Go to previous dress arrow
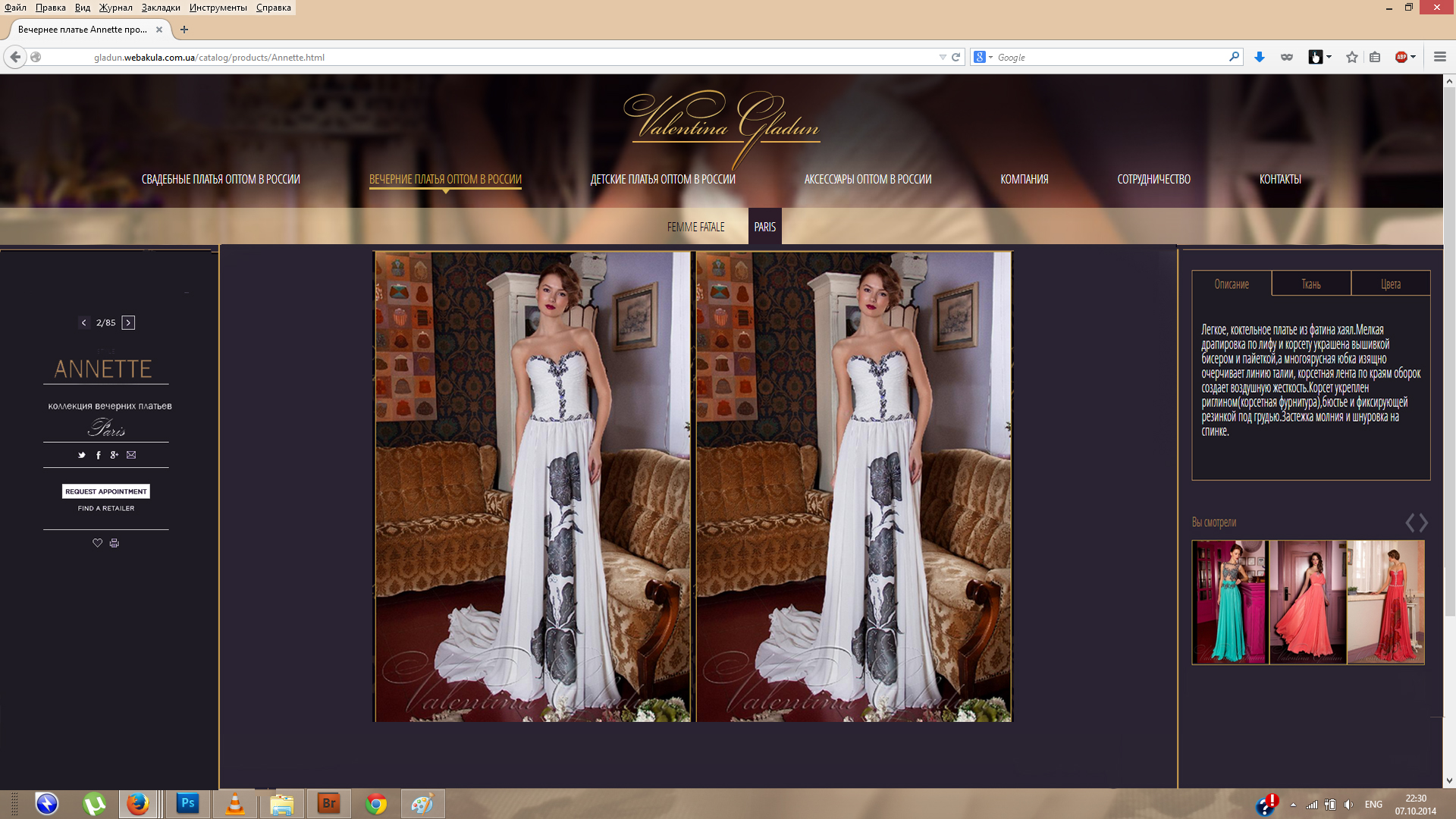Viewport: 1456px width, 819px height. click(x=83, y=322)
